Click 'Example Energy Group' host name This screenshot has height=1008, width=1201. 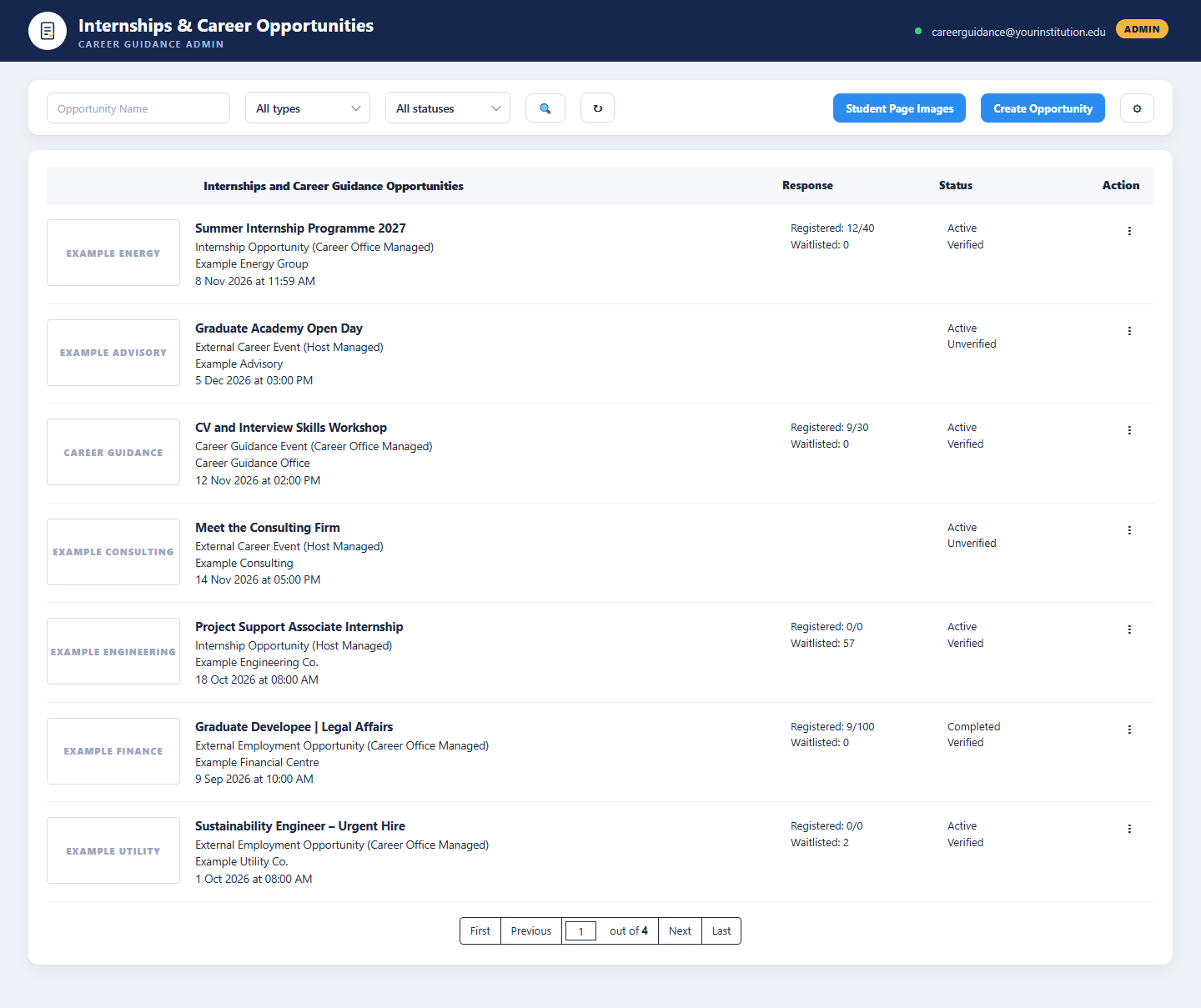click(252, 264)
